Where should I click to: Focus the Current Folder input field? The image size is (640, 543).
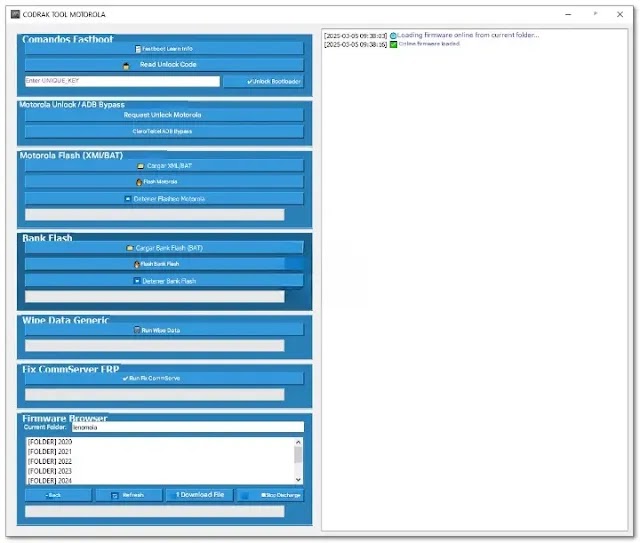[188, 427]
